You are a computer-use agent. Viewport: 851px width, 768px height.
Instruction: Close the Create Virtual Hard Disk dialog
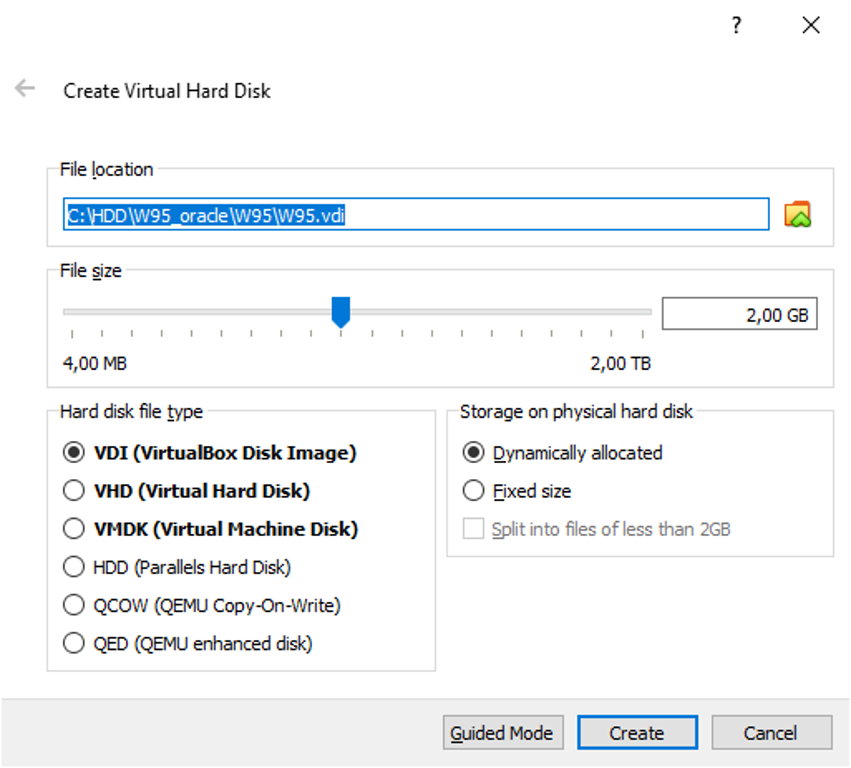click(811, 26)
